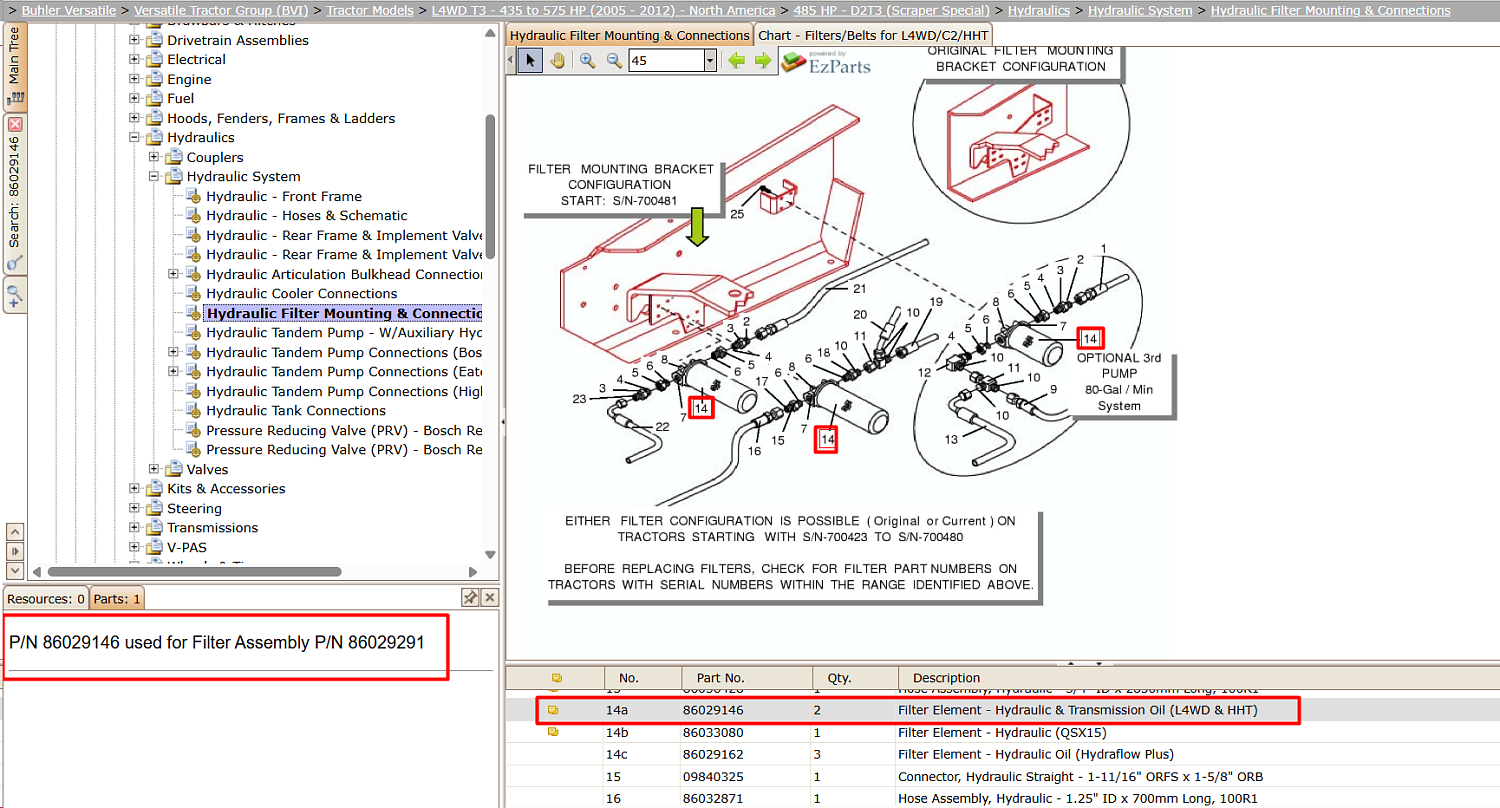
Task: Click the play-style middle button beside tree
Action: (15, 551)
